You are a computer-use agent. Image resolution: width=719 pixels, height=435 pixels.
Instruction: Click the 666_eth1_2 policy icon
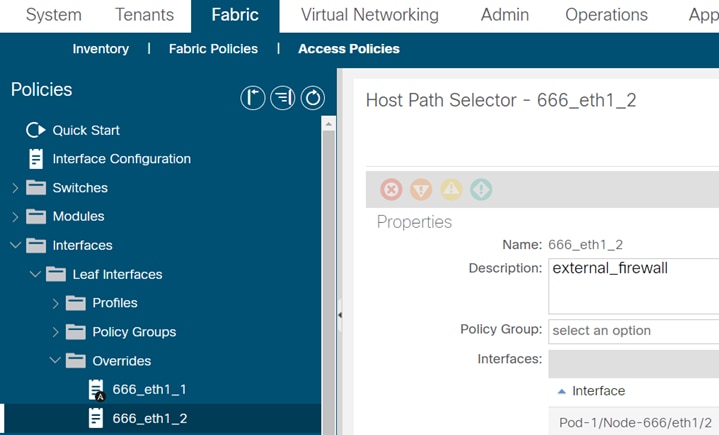96,418
